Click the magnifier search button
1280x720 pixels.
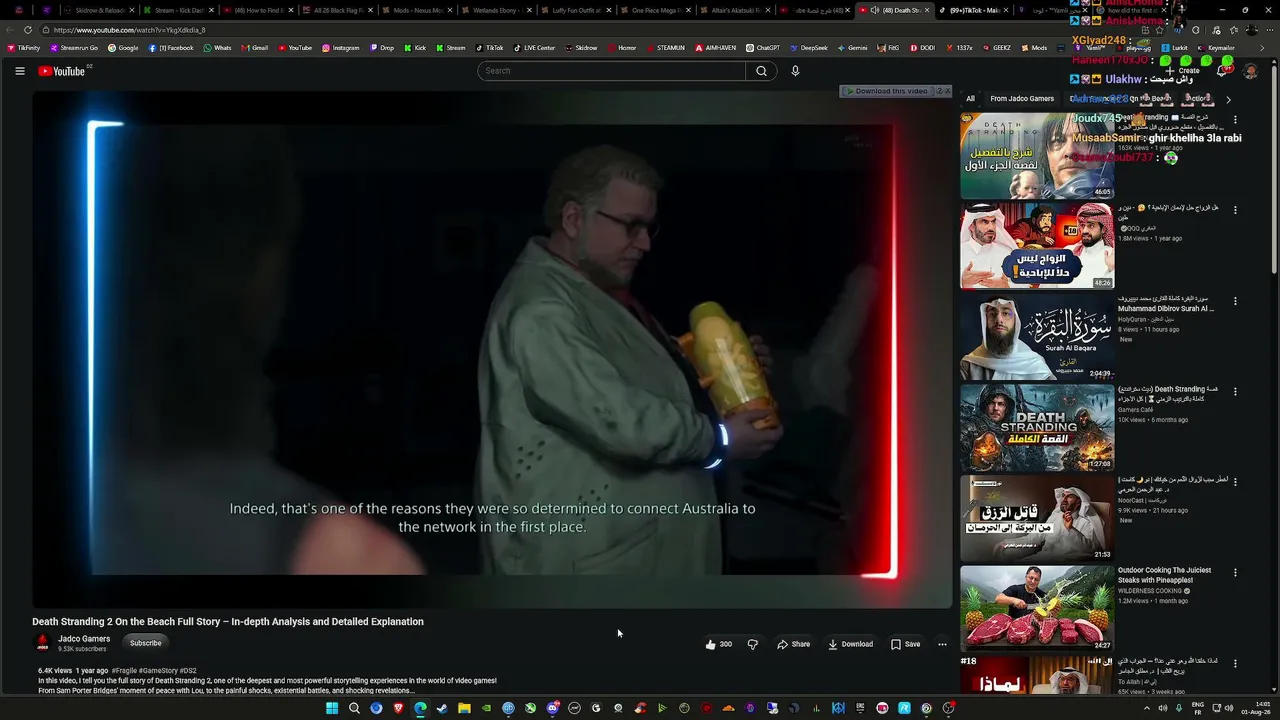(x=761, y=71)
